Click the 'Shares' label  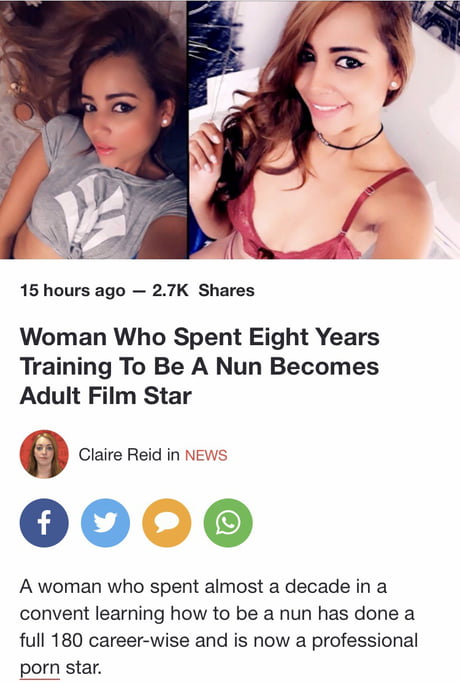point(227,291)
